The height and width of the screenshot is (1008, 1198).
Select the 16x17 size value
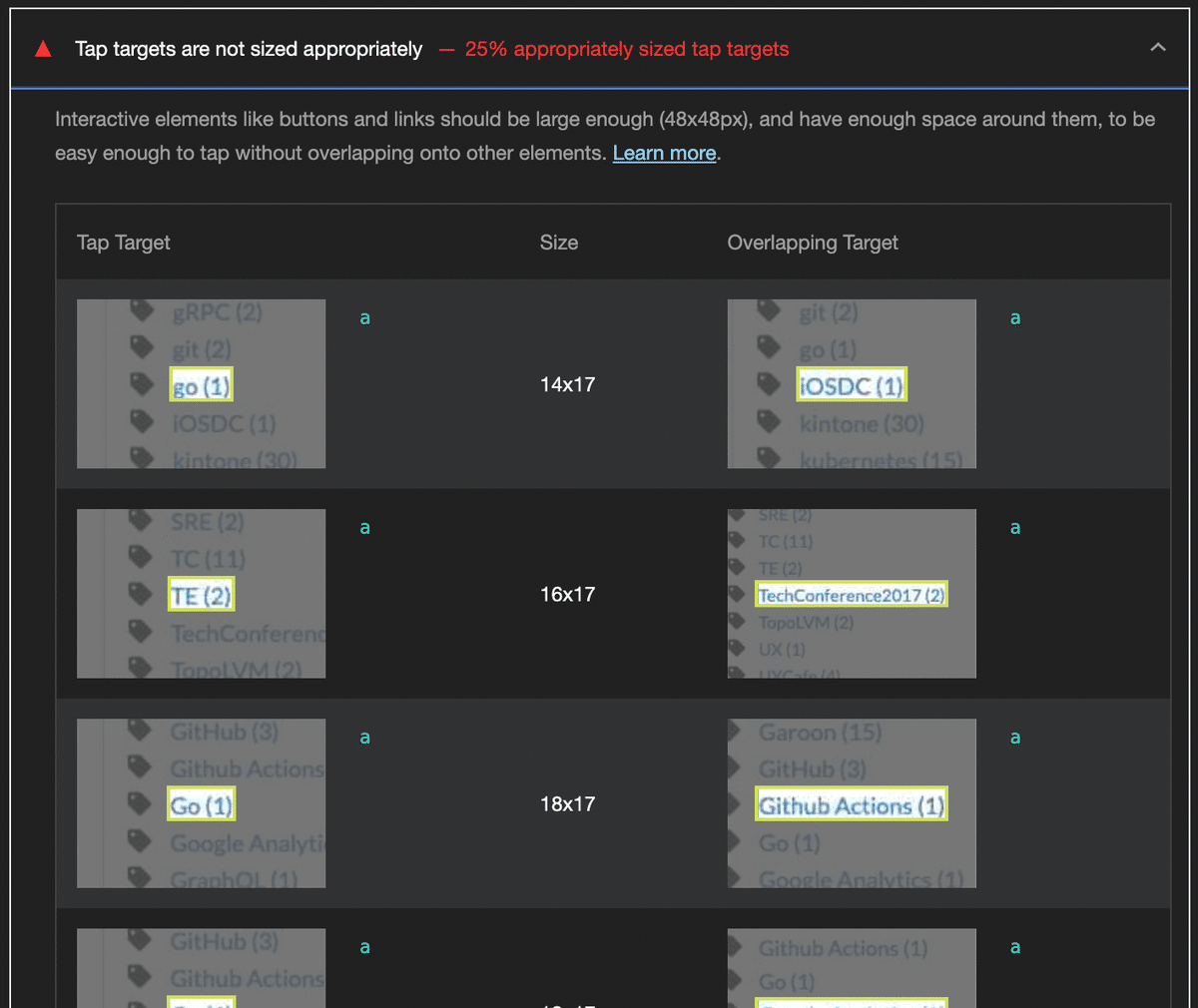click(x=567, y=594)
